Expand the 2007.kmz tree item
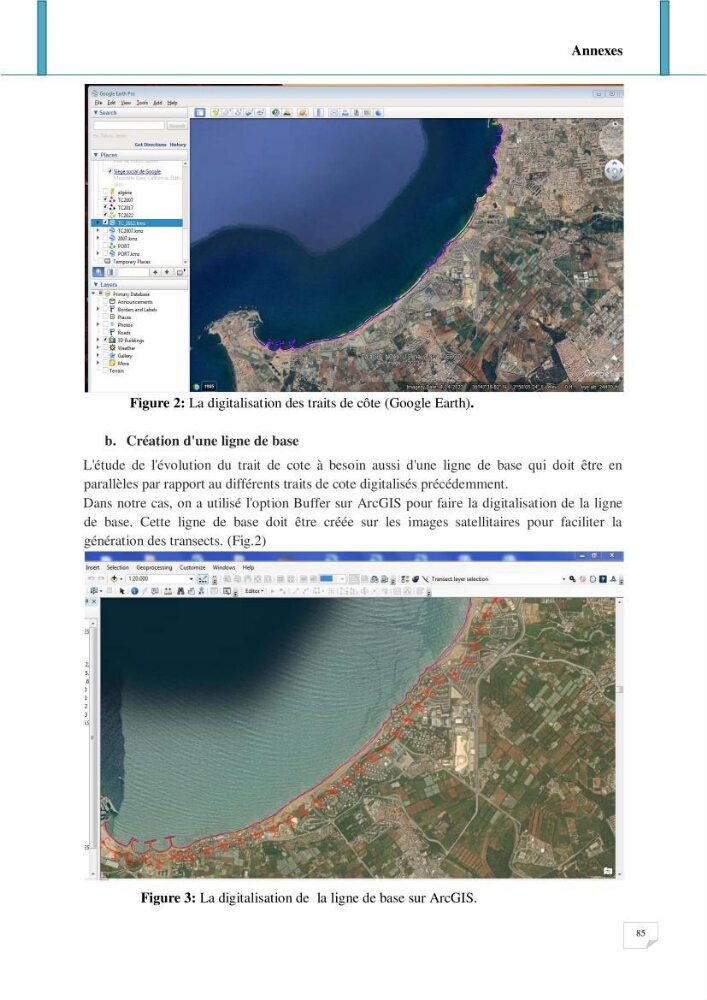The width and height of the screenshot is (707, 1000). [98, 238]
